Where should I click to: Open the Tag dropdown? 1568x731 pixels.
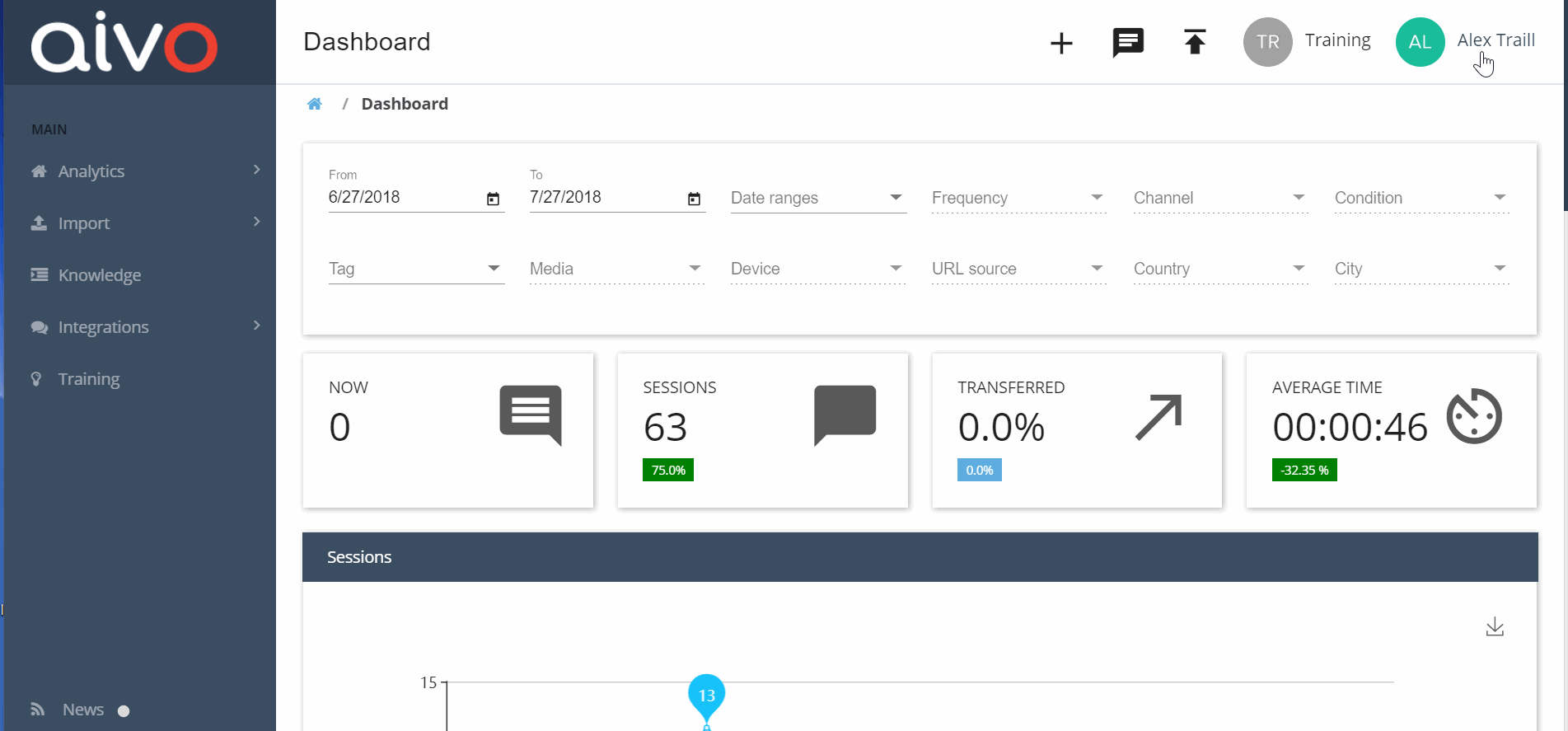[416, 269]
